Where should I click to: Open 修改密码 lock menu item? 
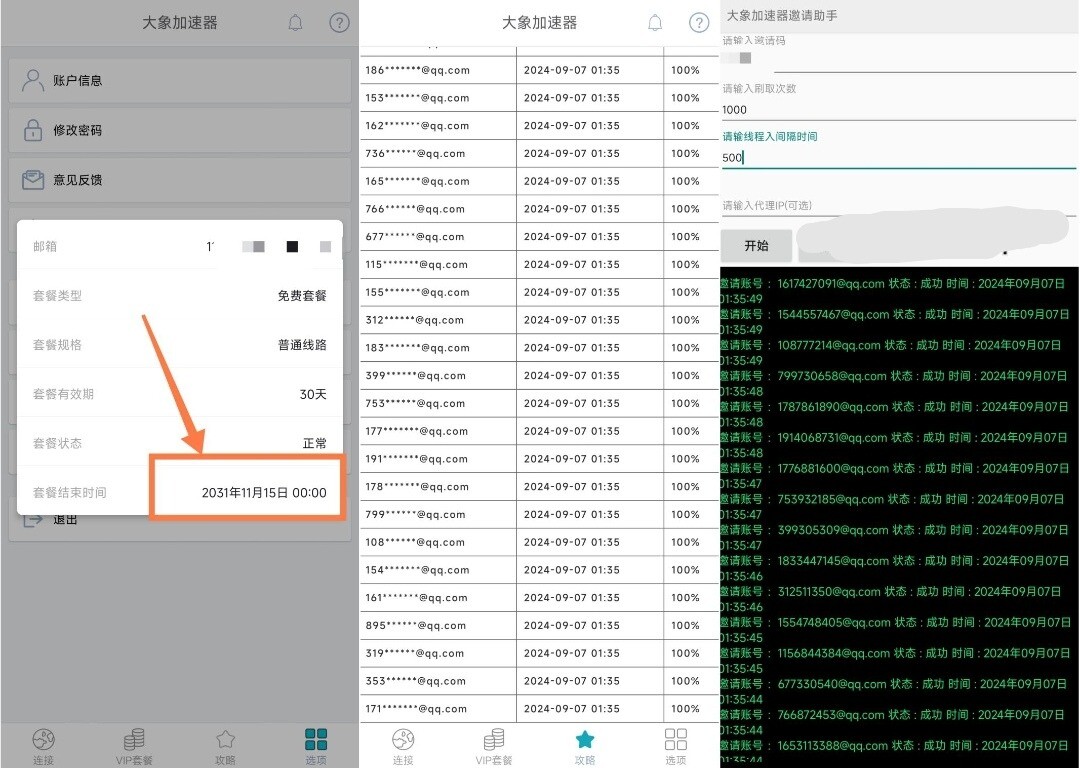[78, 130]
